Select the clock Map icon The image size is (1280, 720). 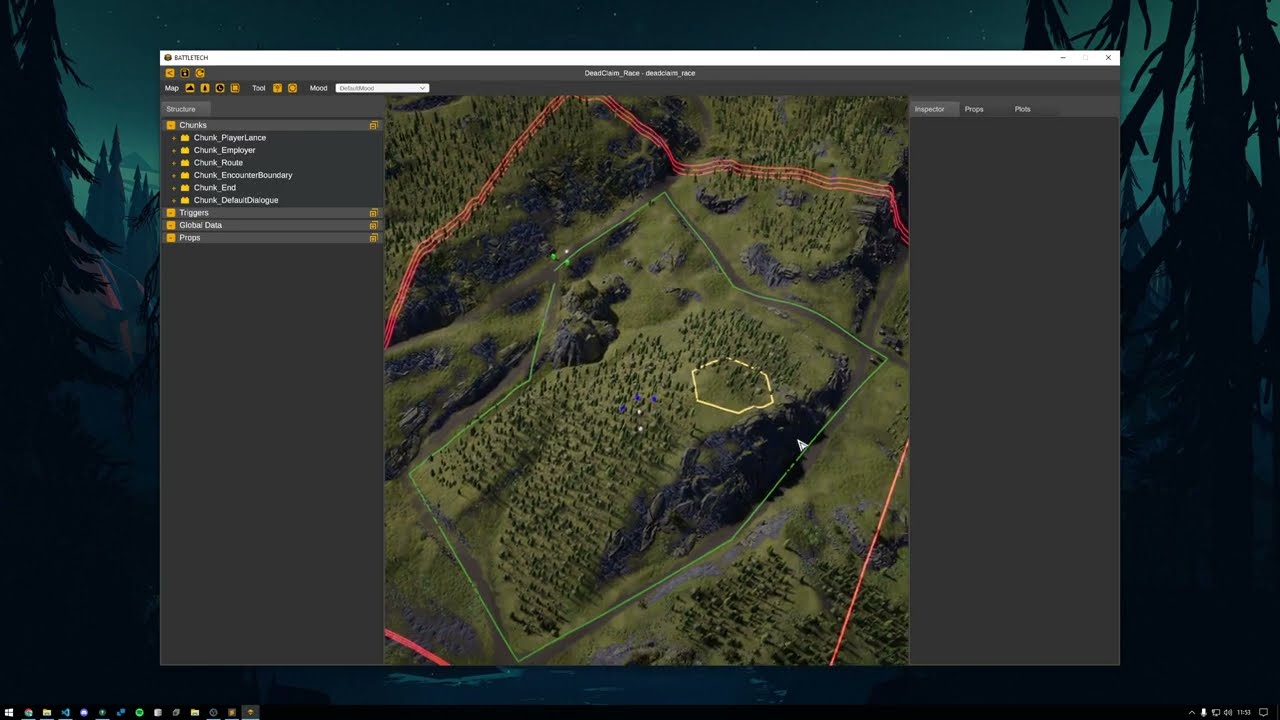coord(220,88)
